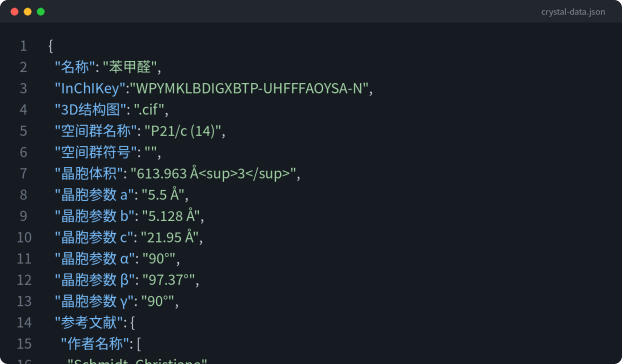622x364 pixels.
Task: Click the opening brace on line 1
Action: click(50, 46)
